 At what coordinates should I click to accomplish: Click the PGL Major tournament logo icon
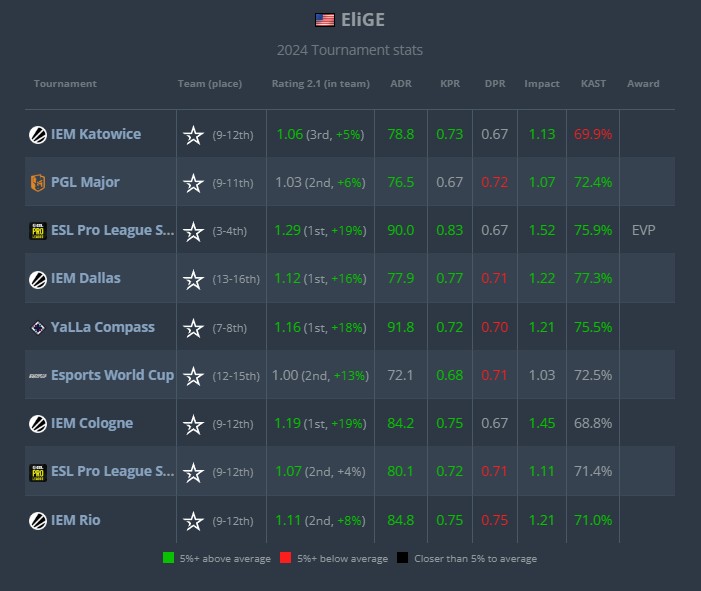tap(37, 183)
